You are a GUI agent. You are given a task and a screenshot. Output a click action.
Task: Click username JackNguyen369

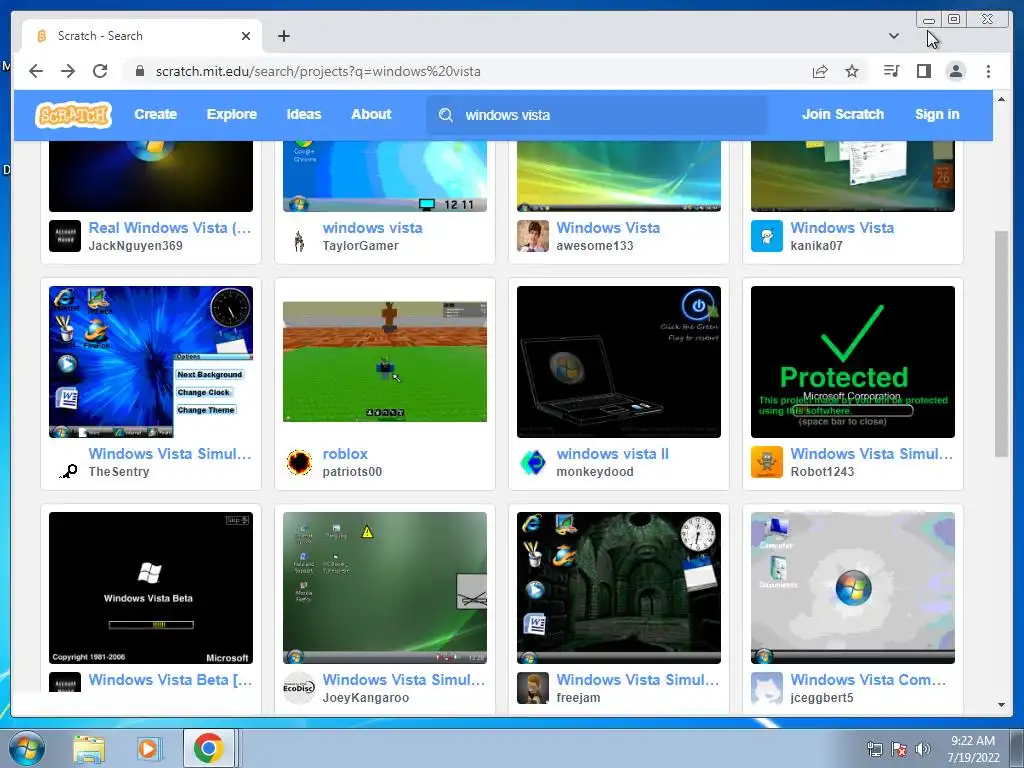click(x=135, y=246)
